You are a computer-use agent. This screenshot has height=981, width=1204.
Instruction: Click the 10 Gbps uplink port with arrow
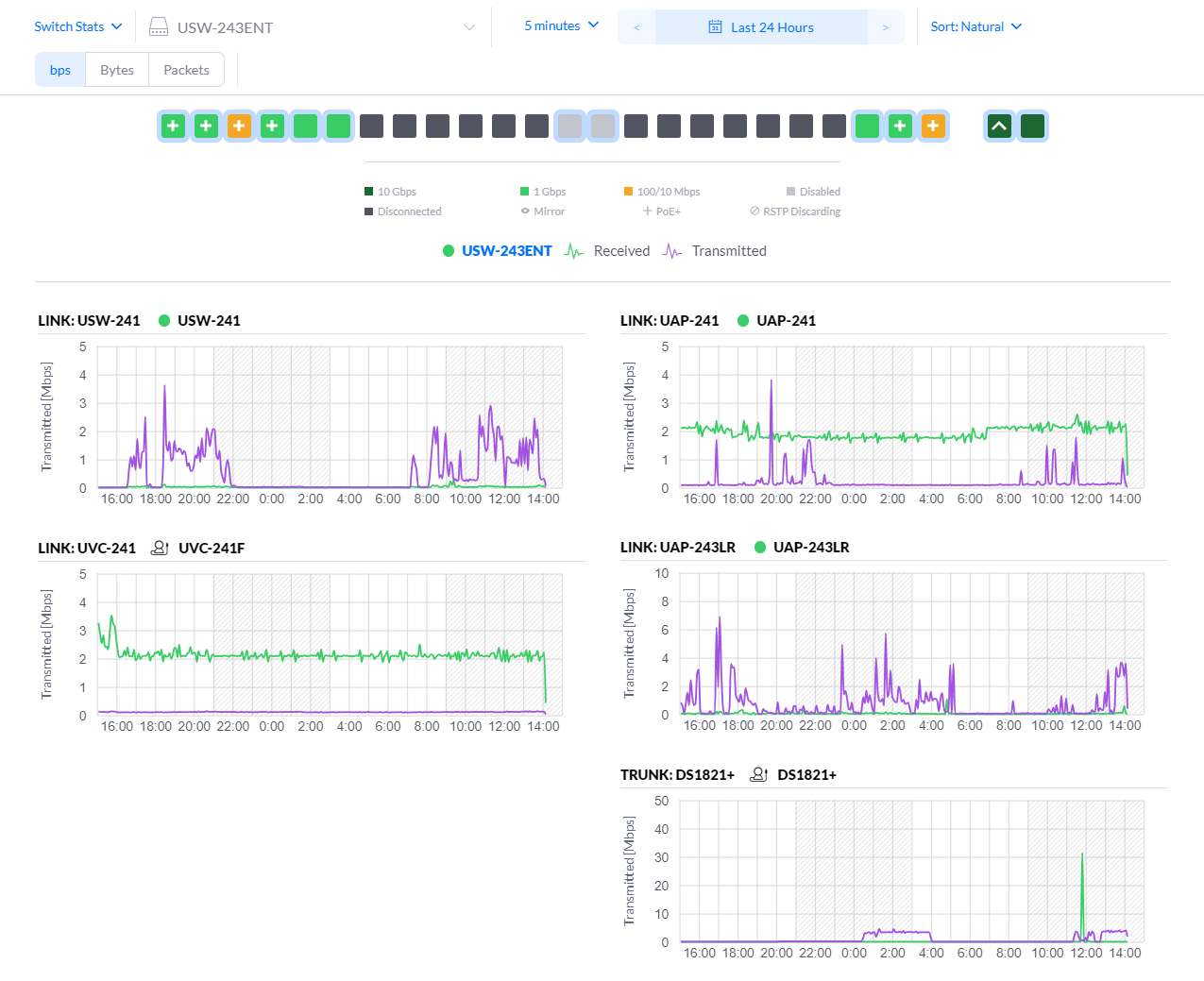tap(999, 126)
